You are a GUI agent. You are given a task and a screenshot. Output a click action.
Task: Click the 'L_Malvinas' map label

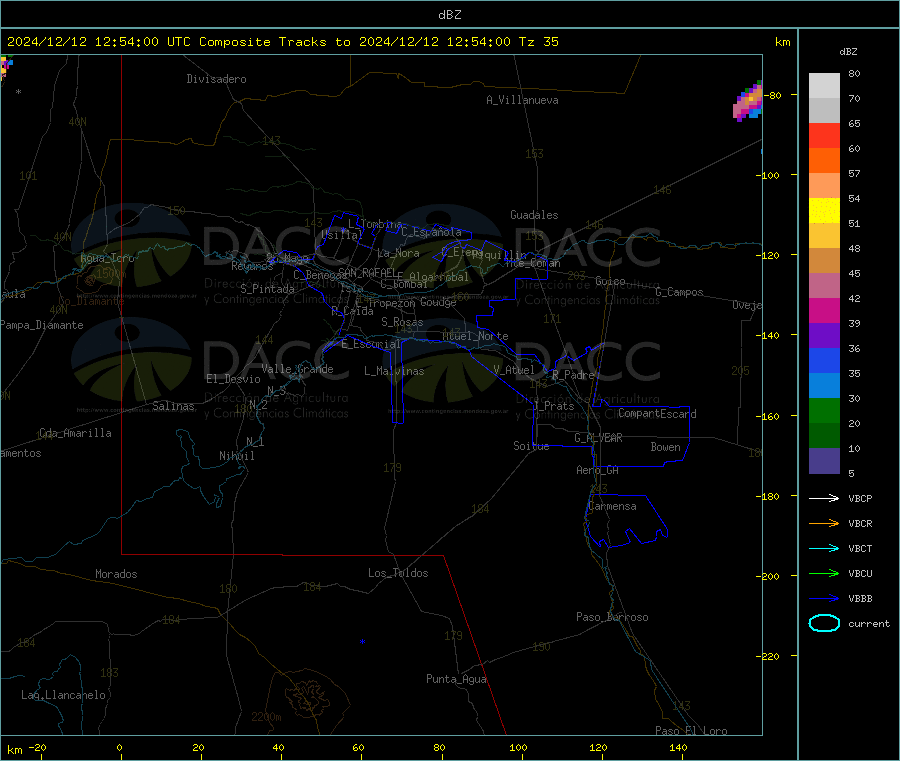point(394,371)
